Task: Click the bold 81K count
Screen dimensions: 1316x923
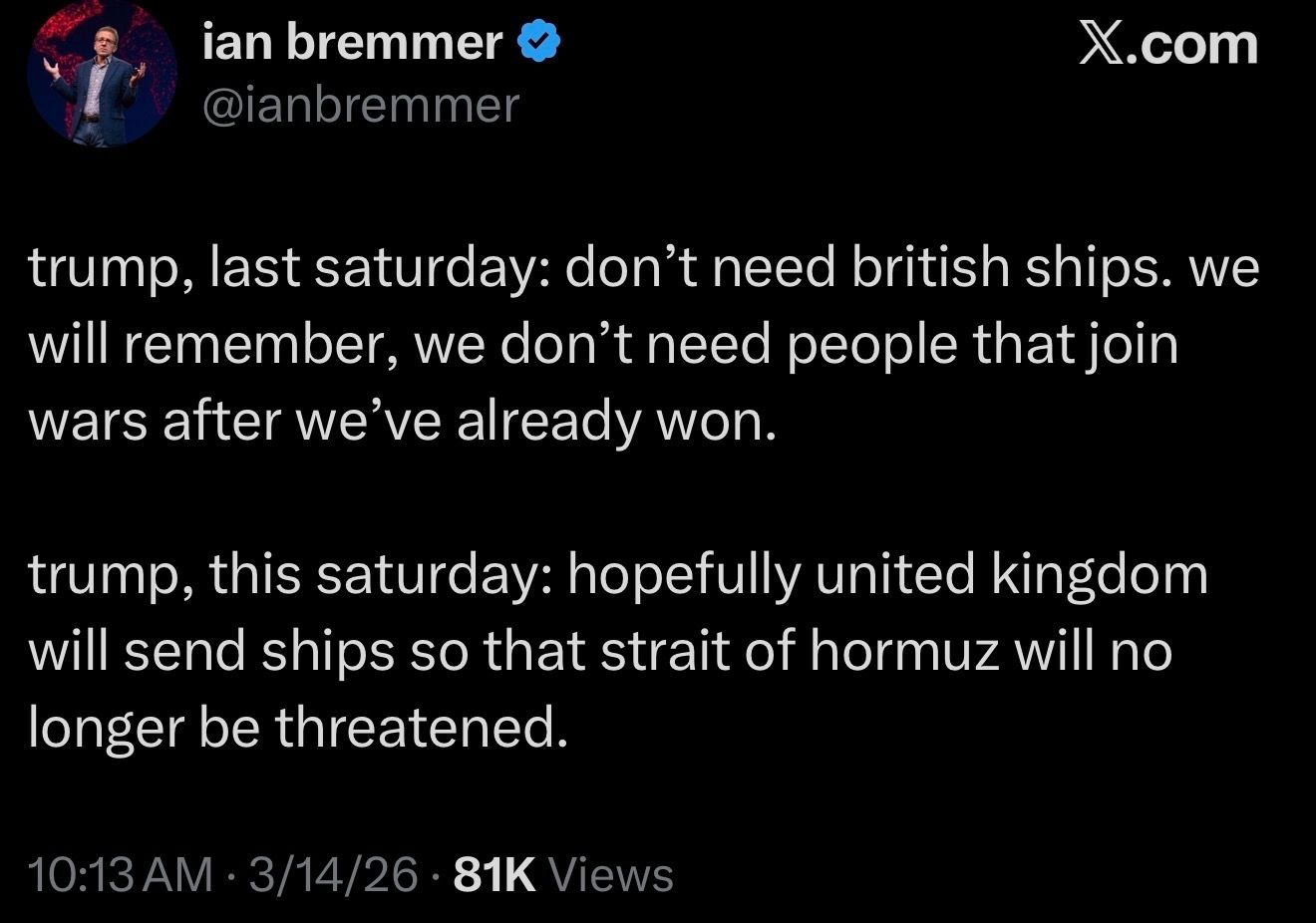Action: tap(494, 875)
